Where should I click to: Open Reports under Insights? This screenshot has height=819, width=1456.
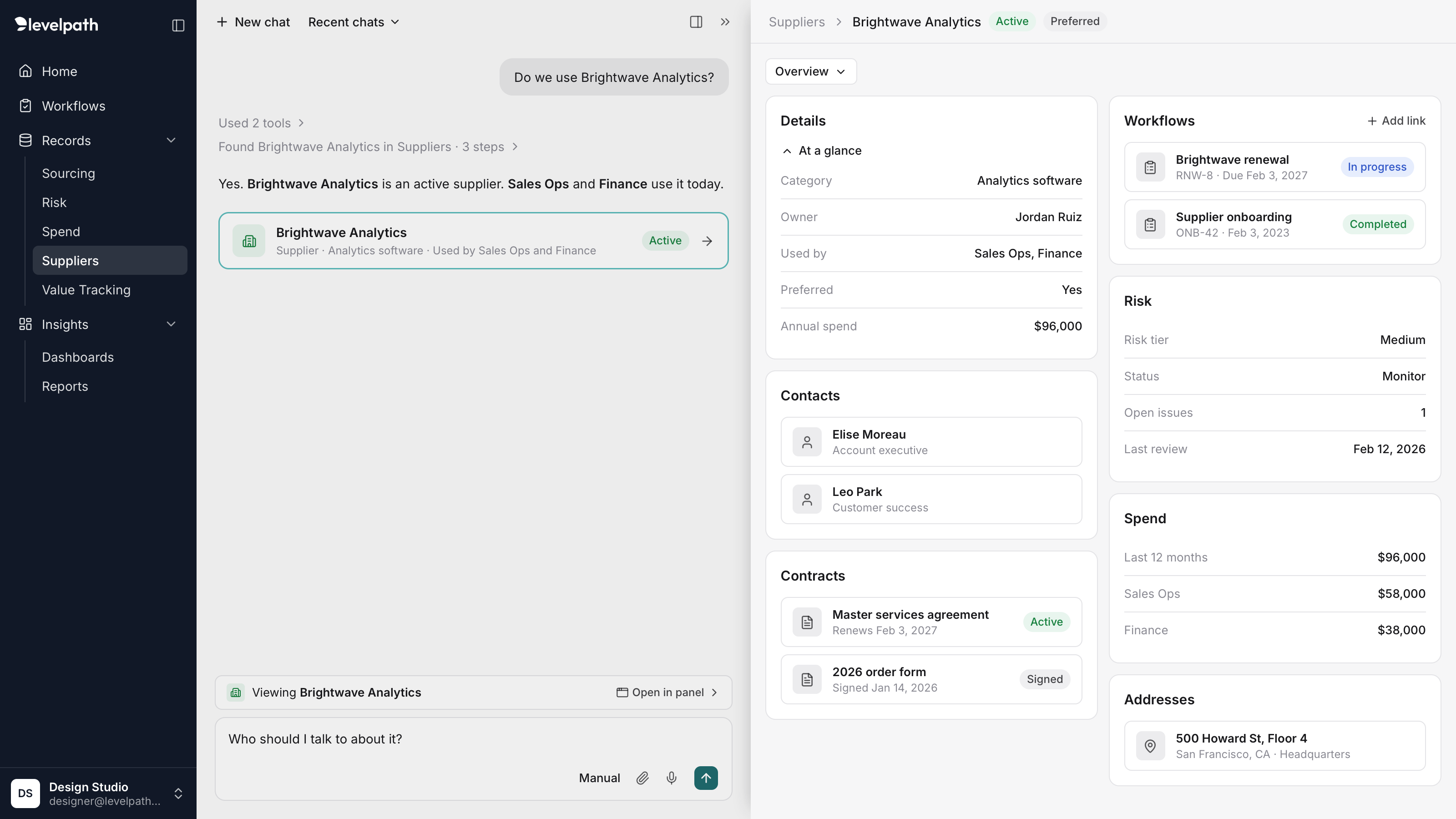(x=110, y=386)
